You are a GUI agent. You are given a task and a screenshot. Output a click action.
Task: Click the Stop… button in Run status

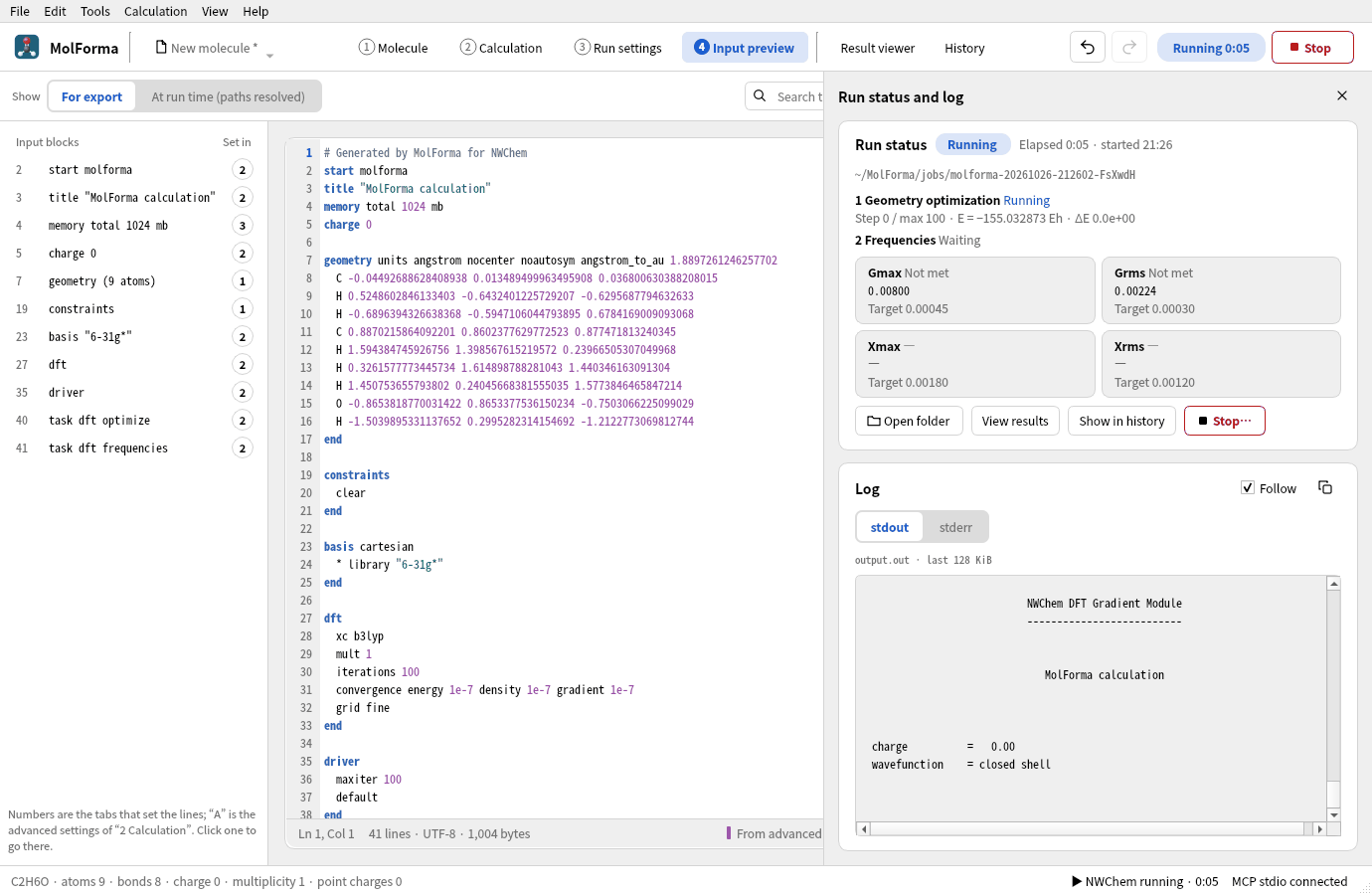(1225, 421)
